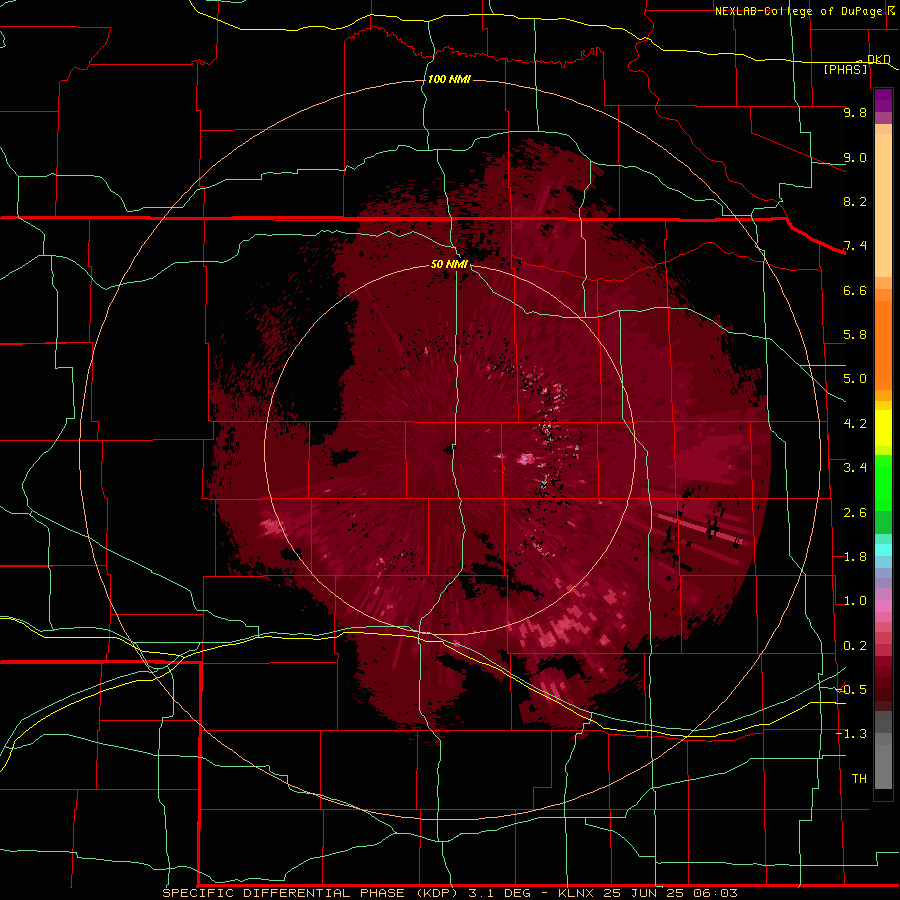Click the 2.6 value on the color scale
The image size is (900, 900).
click(x=855, y=513)
